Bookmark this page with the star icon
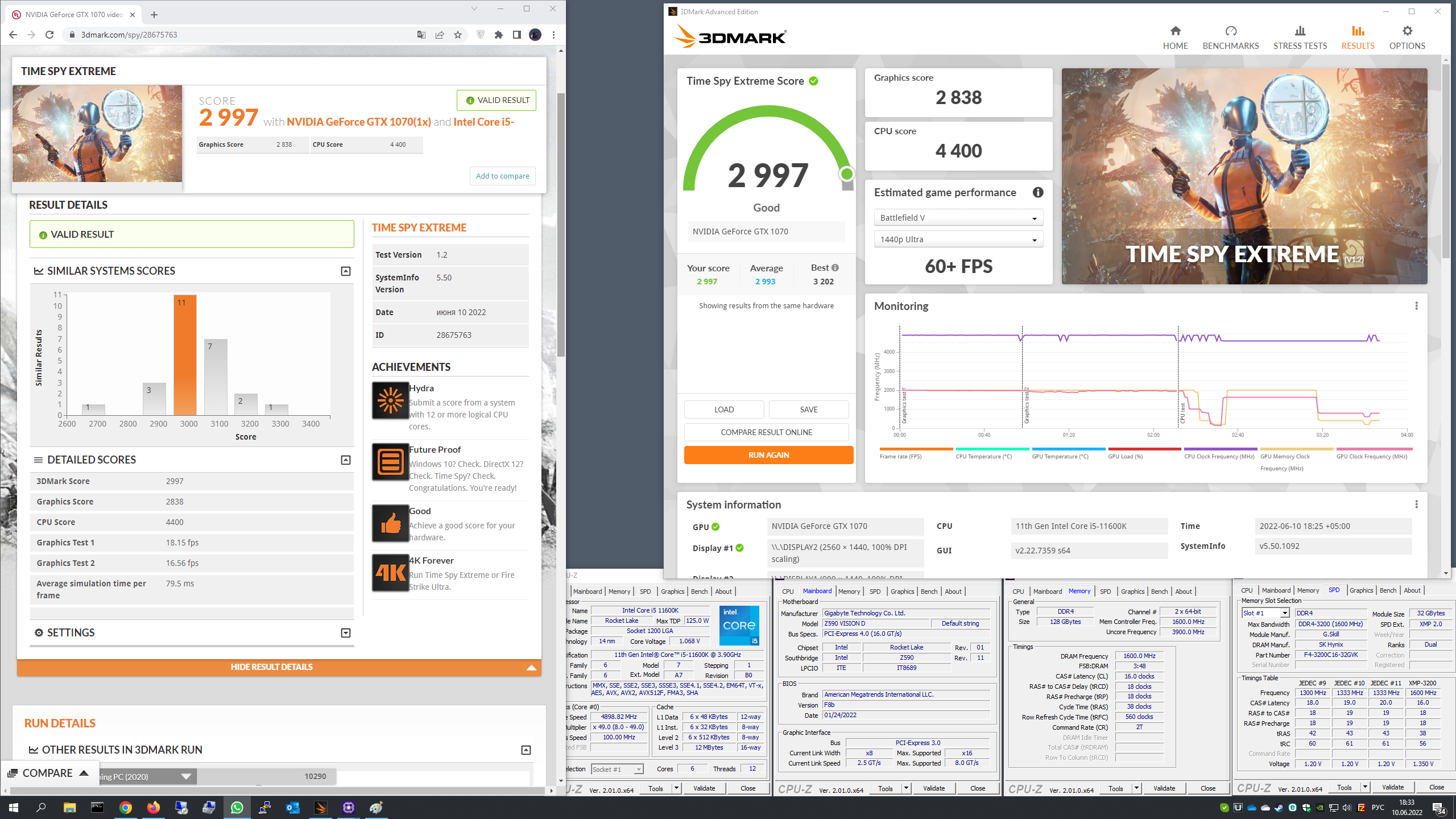The width and height of the screenshot is (1456, 819). [x=458, y=35]
